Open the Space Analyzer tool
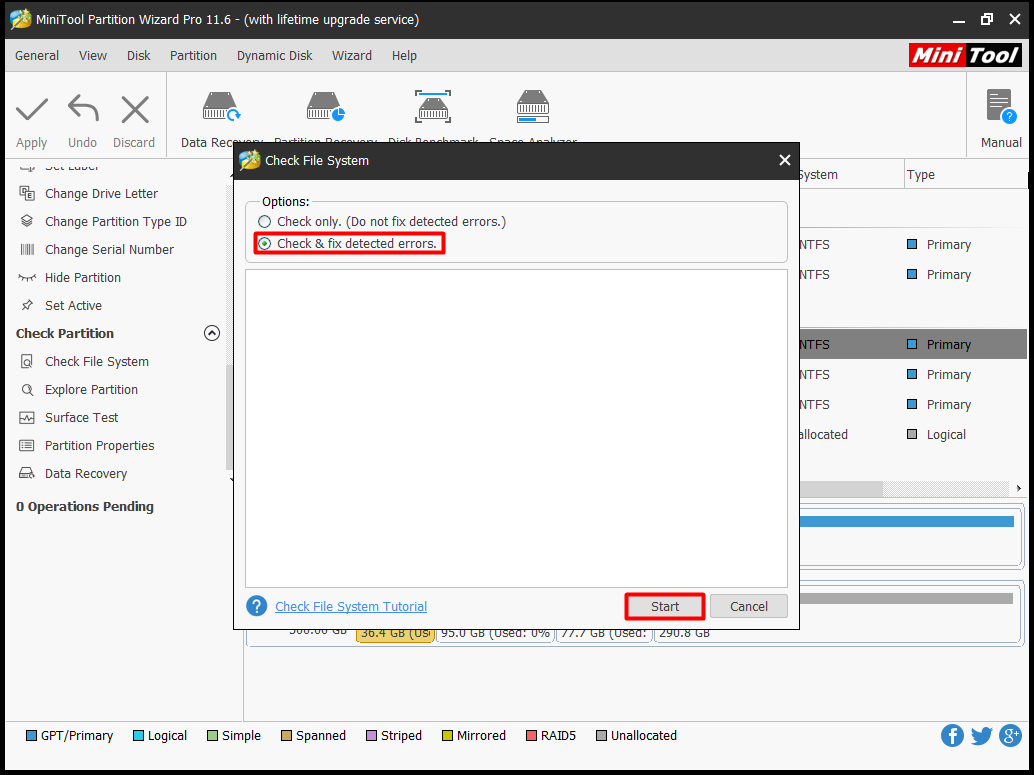1034x775 pixels. click(x=533, y=107)
